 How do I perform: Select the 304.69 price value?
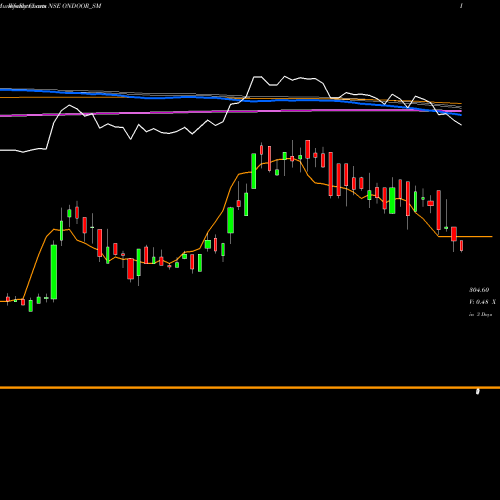pyautogui.click(x=479, y=290)
